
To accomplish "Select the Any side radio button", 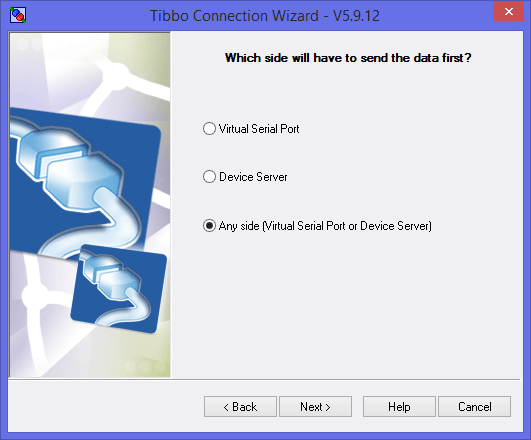I will coord(209,226).
